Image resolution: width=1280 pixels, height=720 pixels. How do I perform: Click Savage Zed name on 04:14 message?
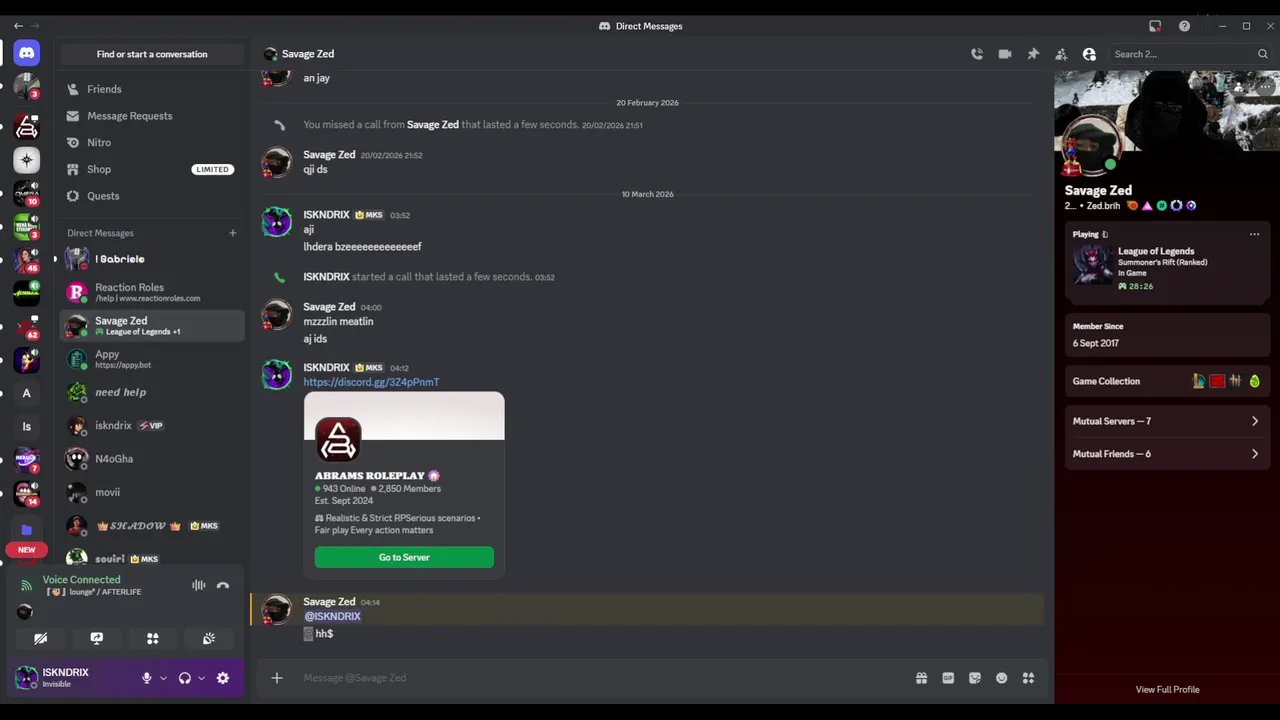(329, 602)
